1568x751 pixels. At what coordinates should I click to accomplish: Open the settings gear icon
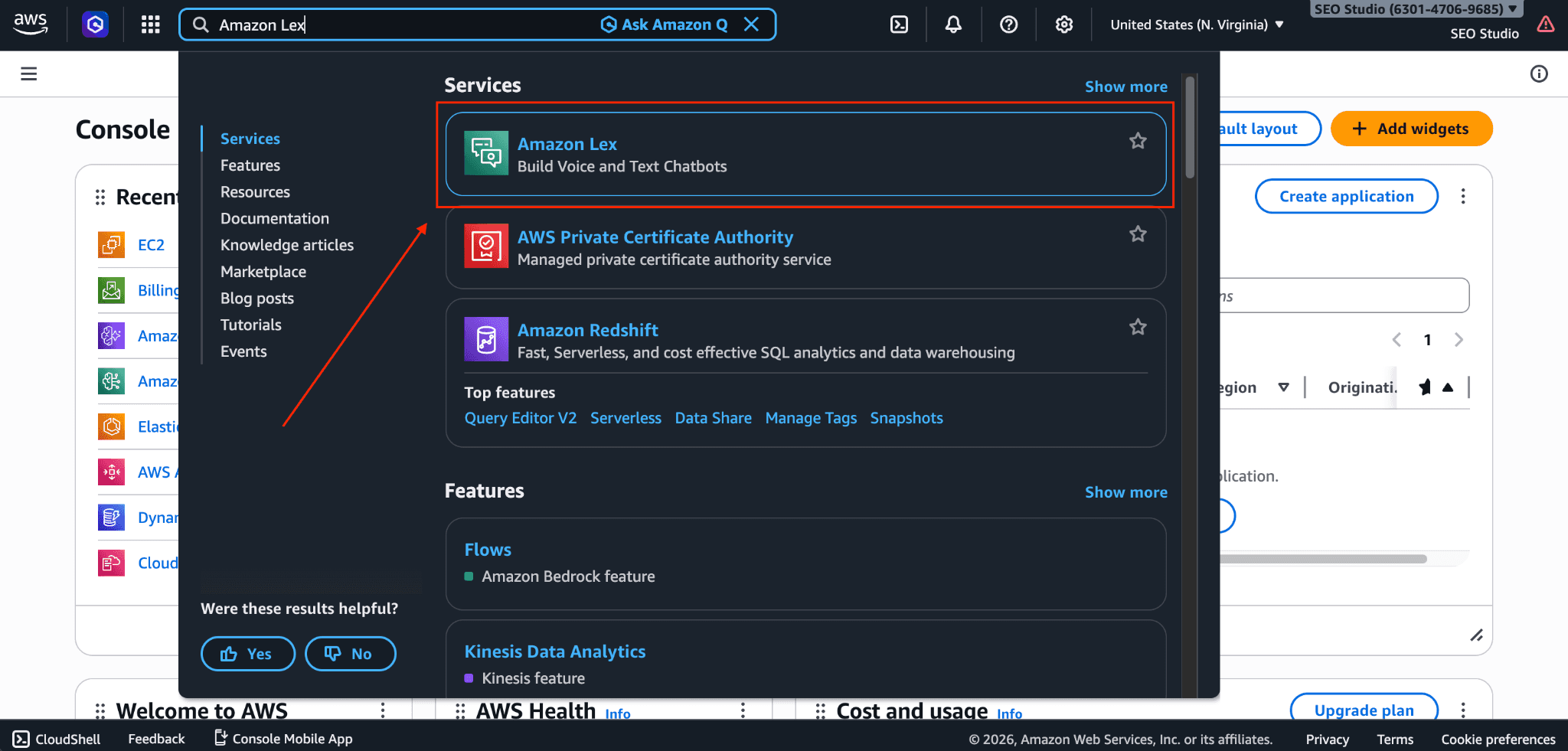(1064, 24)
